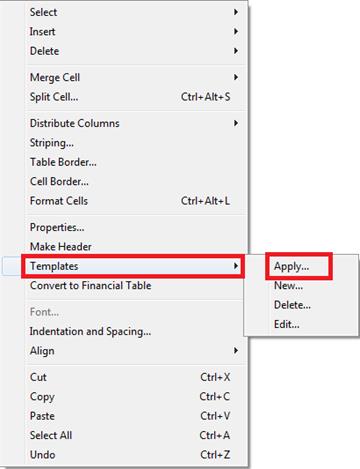
Task: Open the Delete submenu at top
Action: coord(133,51)
